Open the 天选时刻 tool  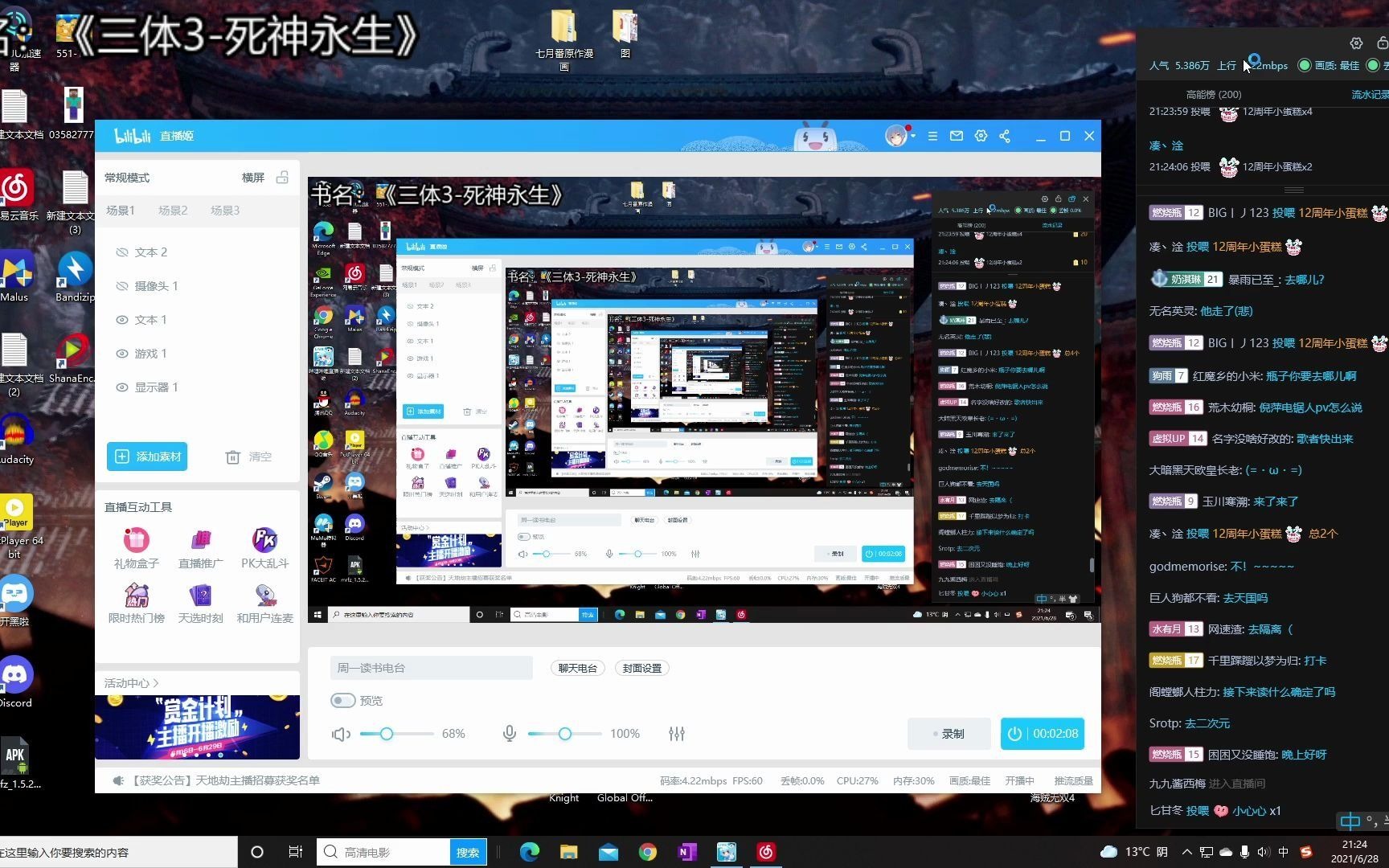pyautogui.click(x=200, y=604)
